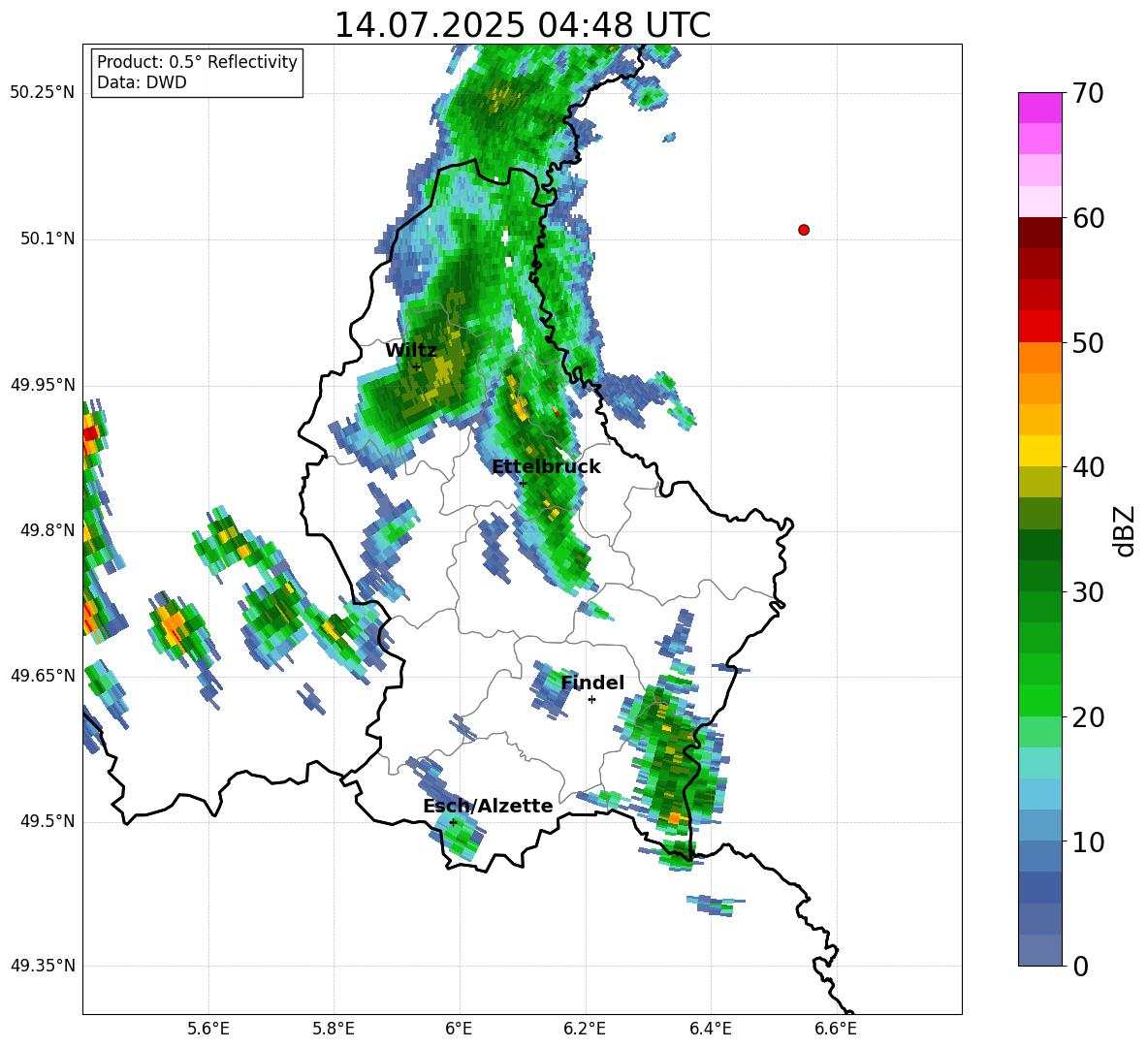Click the 50 tick on colorbar

[1088, 343]
